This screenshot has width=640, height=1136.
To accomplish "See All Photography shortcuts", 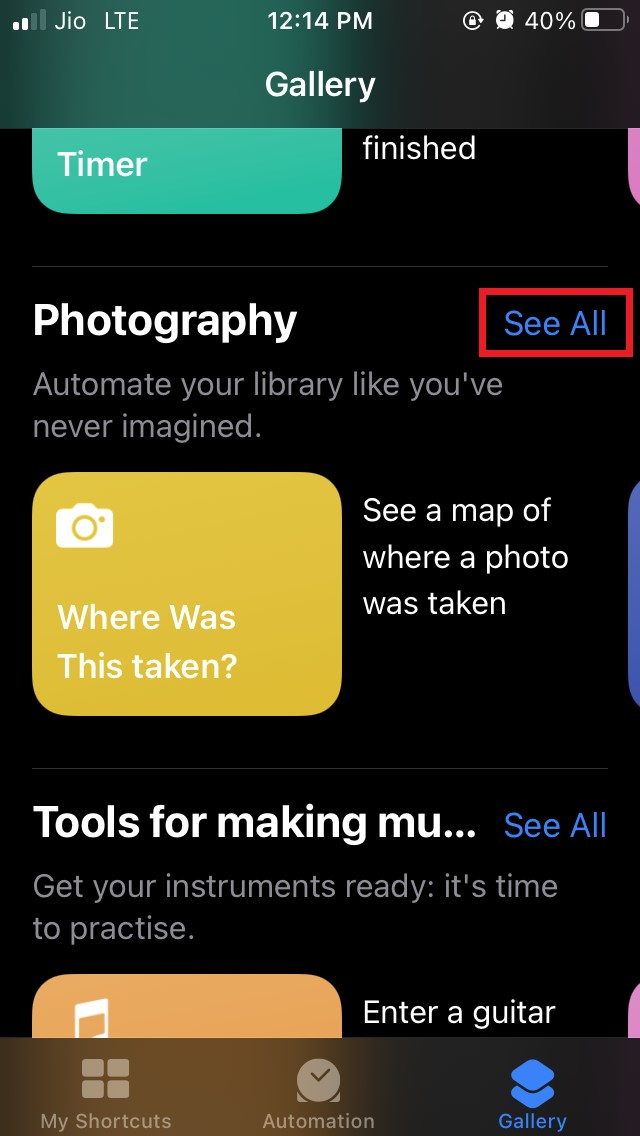I will 555,323.
